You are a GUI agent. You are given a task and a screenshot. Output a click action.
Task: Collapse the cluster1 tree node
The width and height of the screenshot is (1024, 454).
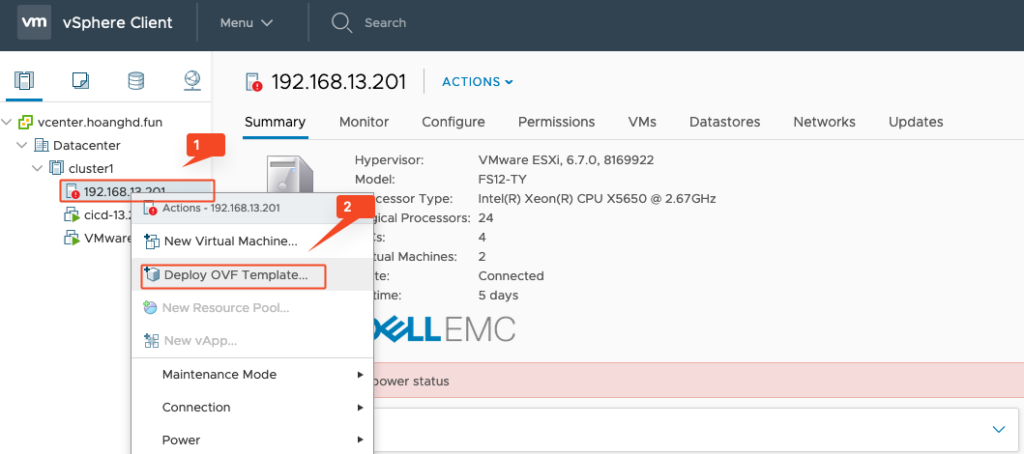(37, 169)
